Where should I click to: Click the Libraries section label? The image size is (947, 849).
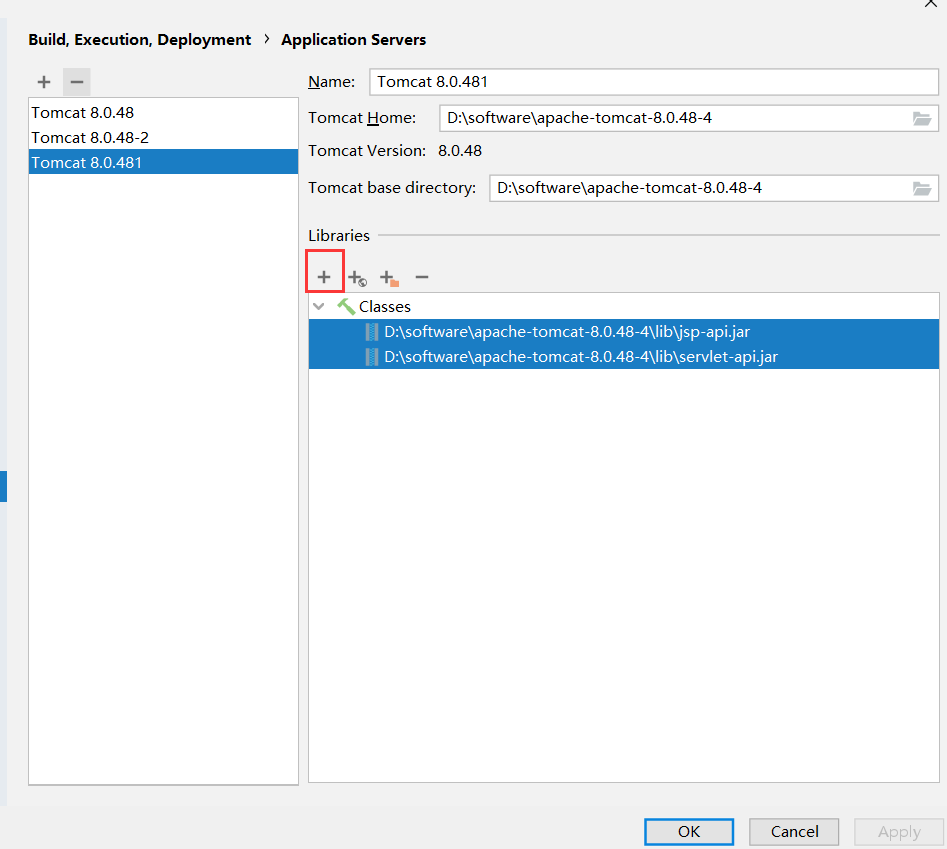coord(339,235)
